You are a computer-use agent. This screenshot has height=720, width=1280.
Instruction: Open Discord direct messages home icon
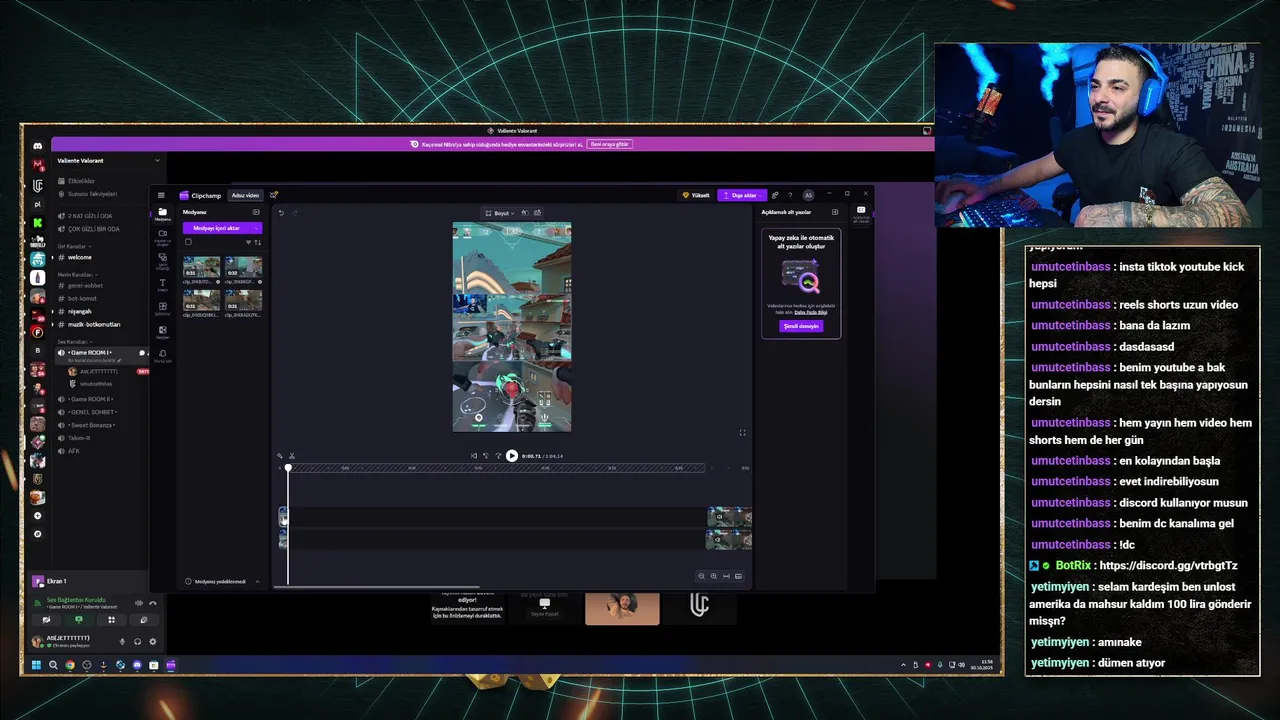pos(37,146)
